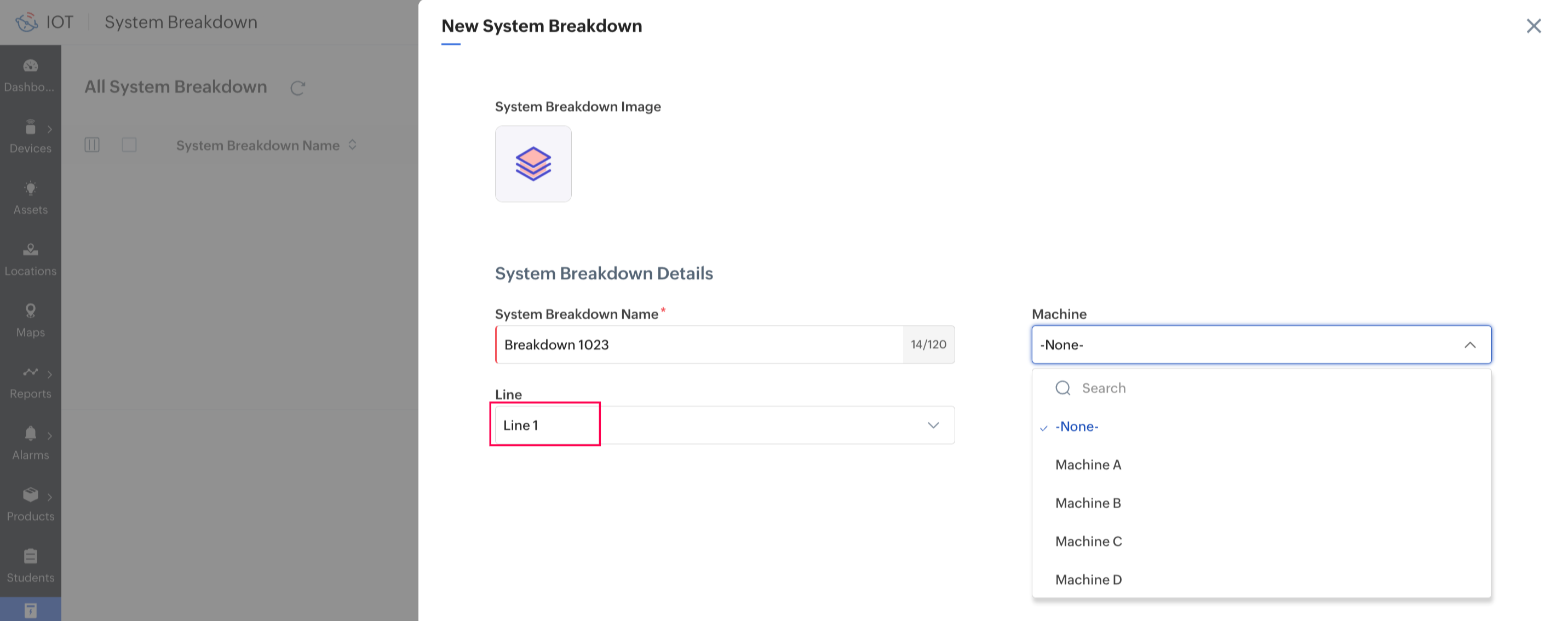
Task: Sort by System Breakdown Name column
Action: [x=353, y=145]
